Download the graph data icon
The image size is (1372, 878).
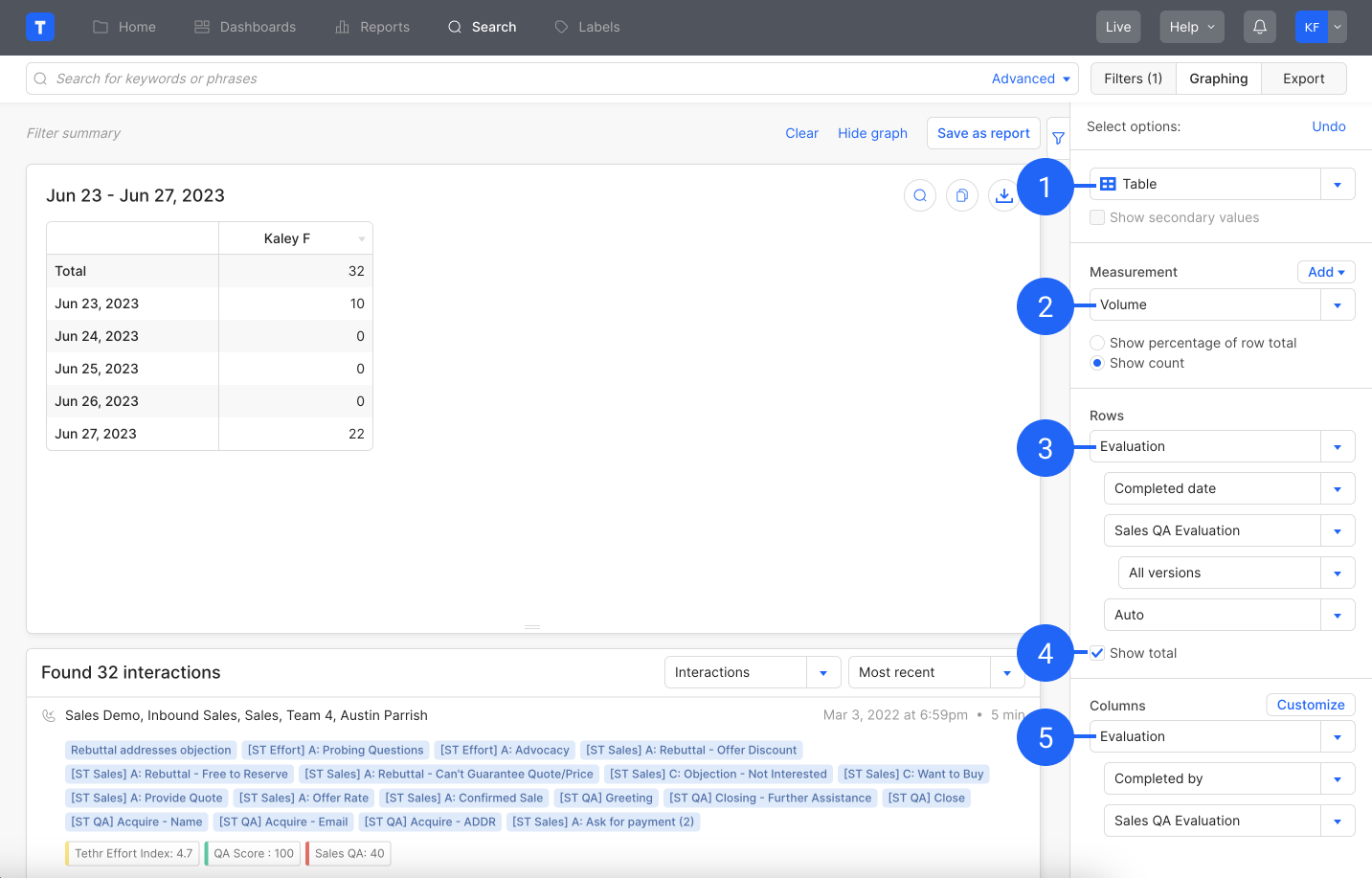pyautogui.click(x=1003, y=195)
